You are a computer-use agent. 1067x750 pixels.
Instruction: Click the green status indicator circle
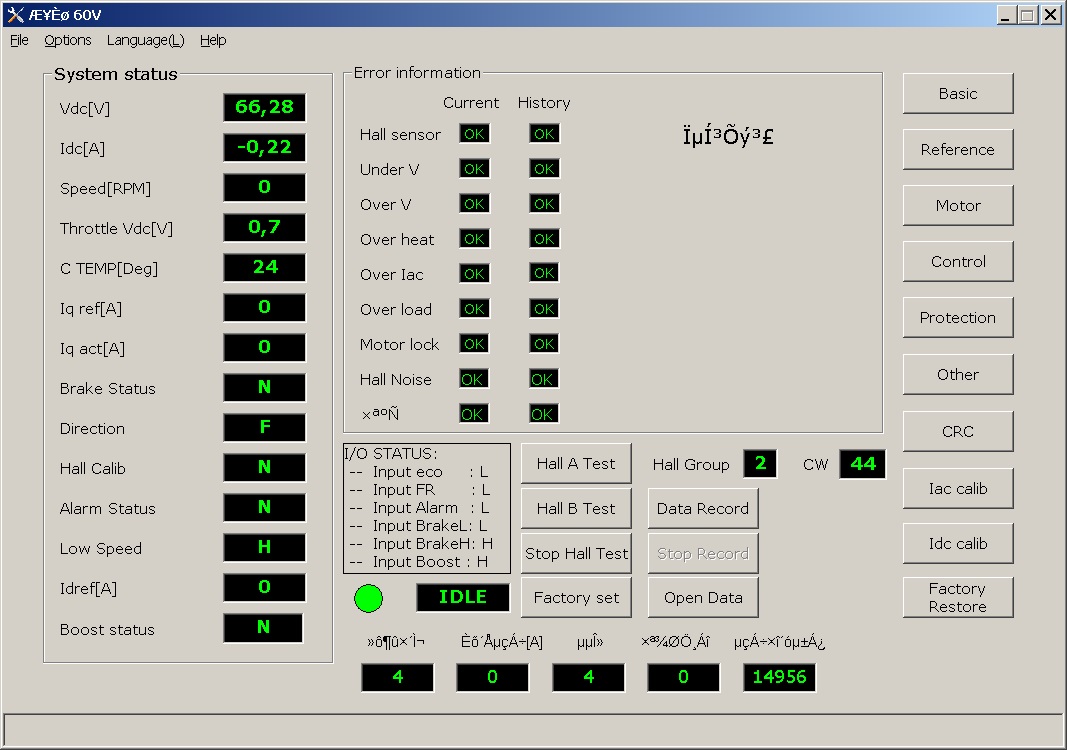click(x=369, y=598)
